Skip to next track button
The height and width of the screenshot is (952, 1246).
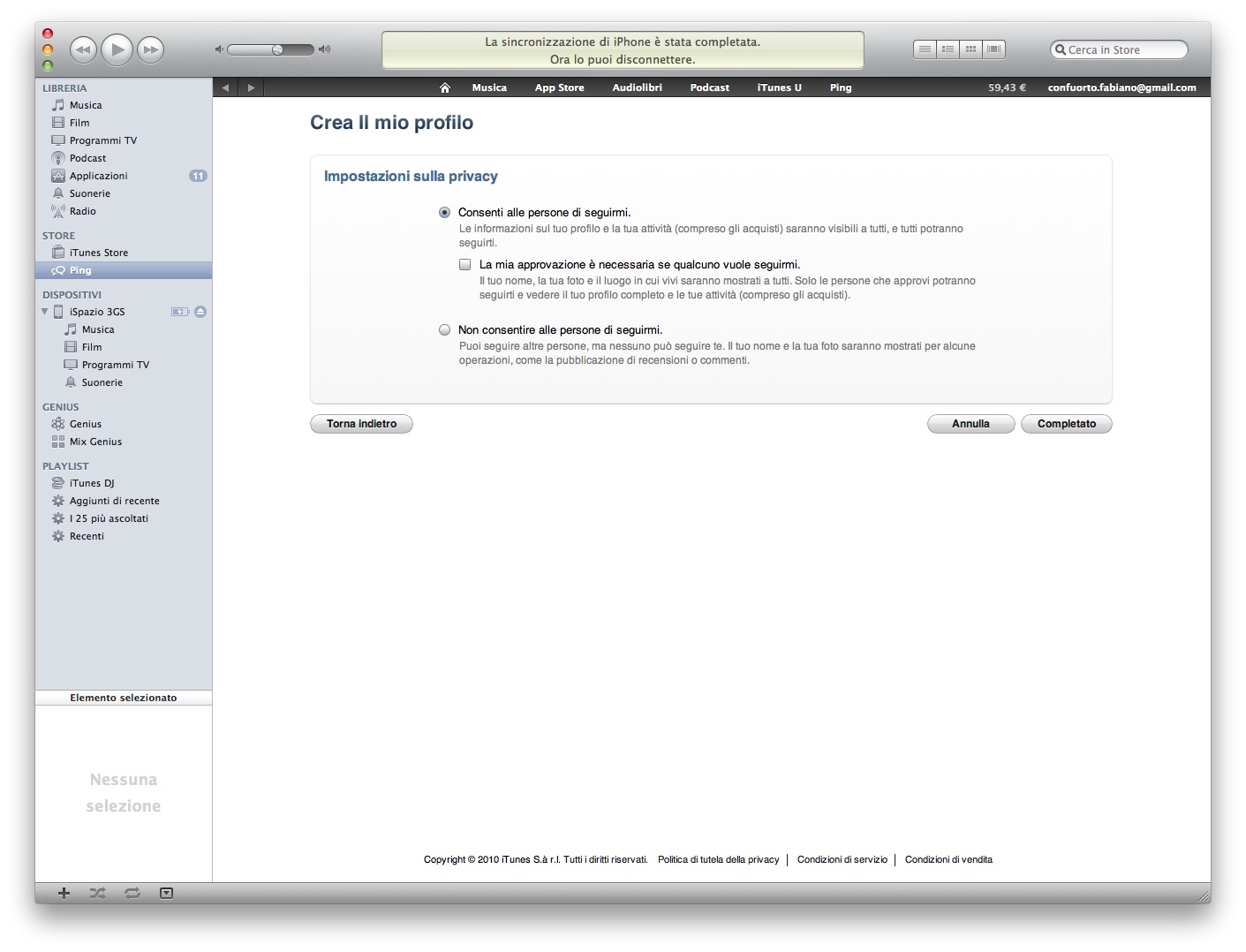151,49
